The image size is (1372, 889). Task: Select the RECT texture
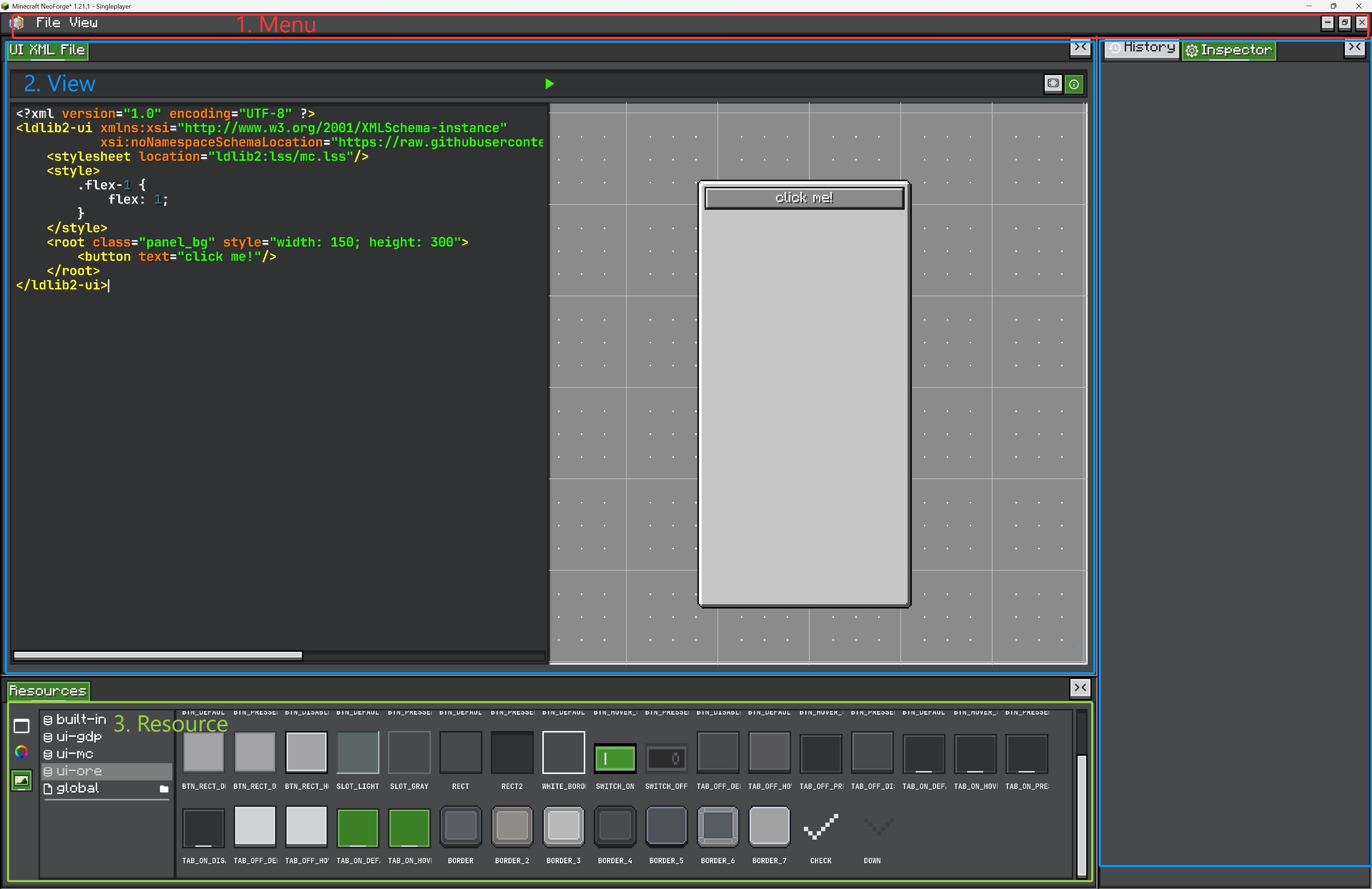tap(461, 753)
